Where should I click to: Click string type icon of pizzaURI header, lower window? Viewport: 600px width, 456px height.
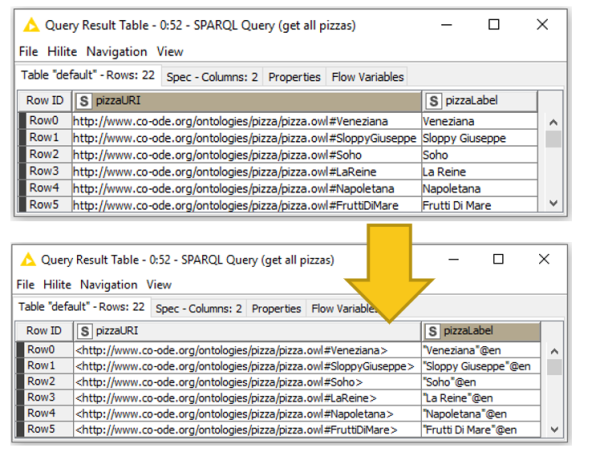pyautogui.click(x=85, y=331)
